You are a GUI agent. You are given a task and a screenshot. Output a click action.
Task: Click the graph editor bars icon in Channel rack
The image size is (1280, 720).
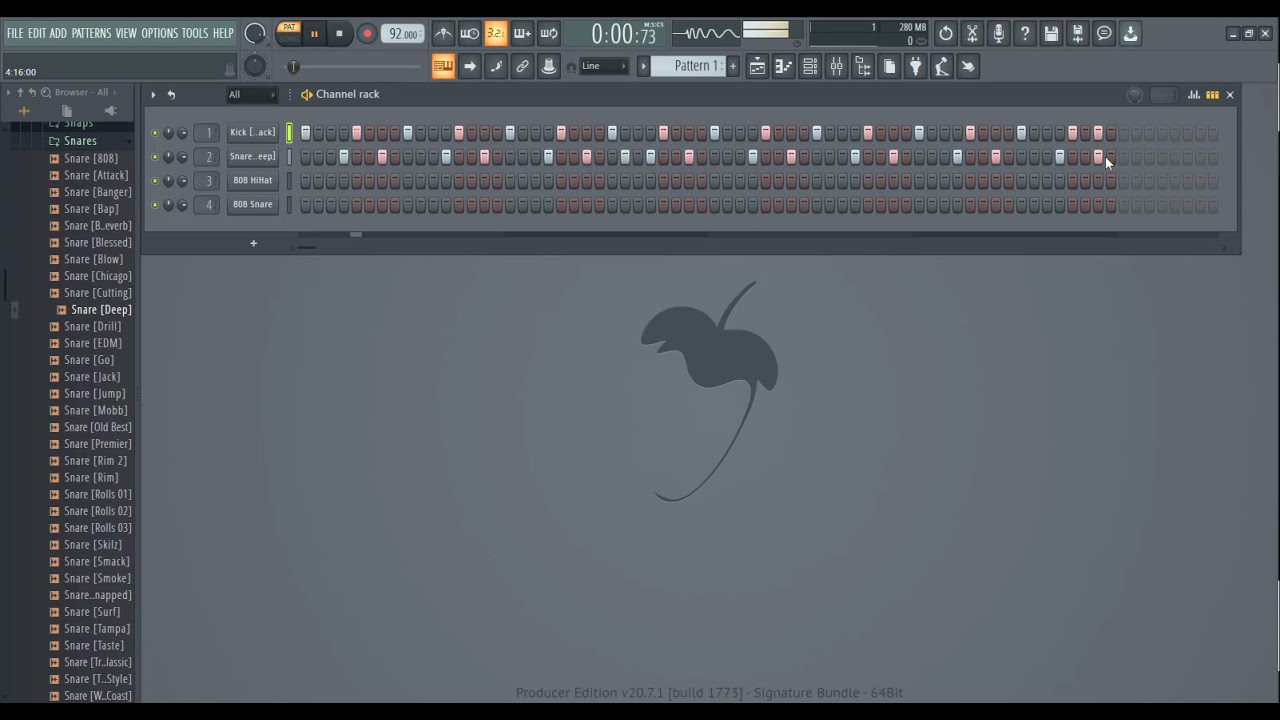1194,95
